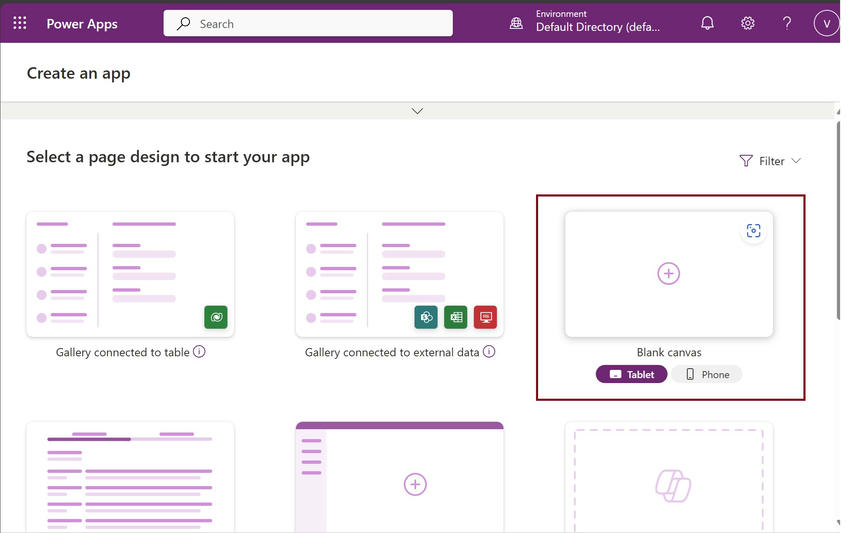Open help question mark icon

pyautogui.click(x=787, y=23)
